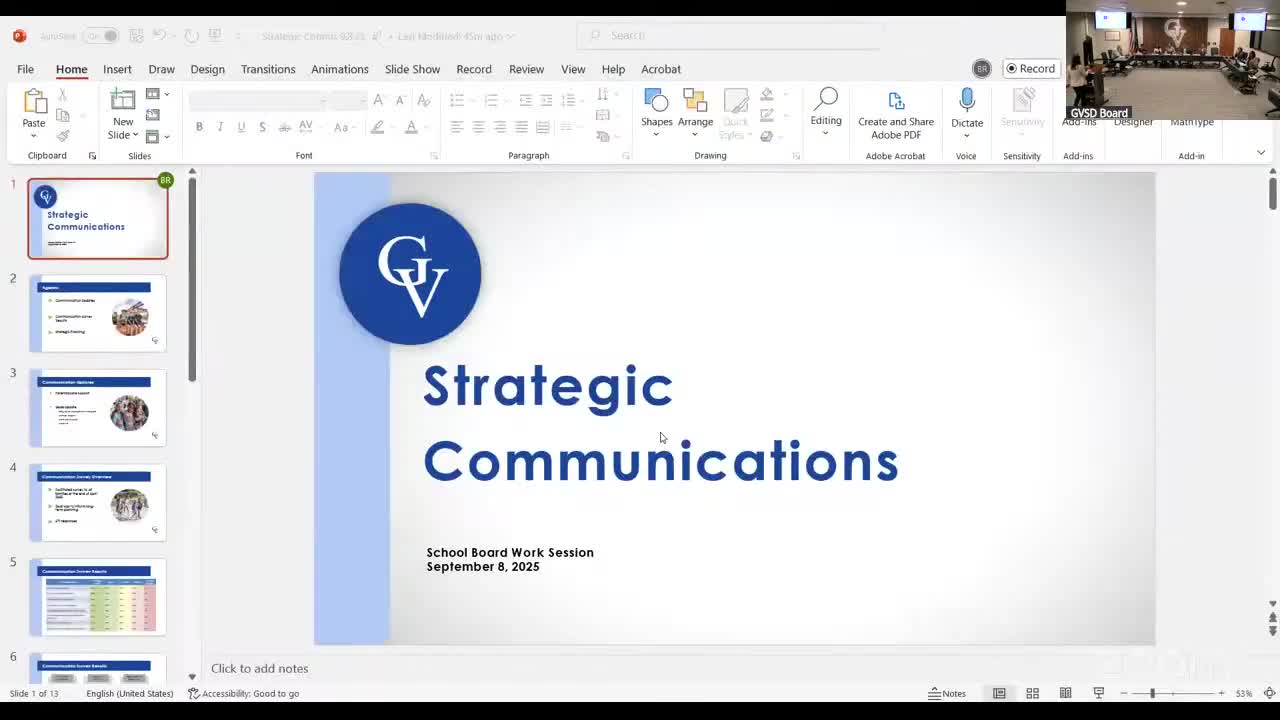Start Dictate with the microphone icon
1280x720 pixels.
966,108
